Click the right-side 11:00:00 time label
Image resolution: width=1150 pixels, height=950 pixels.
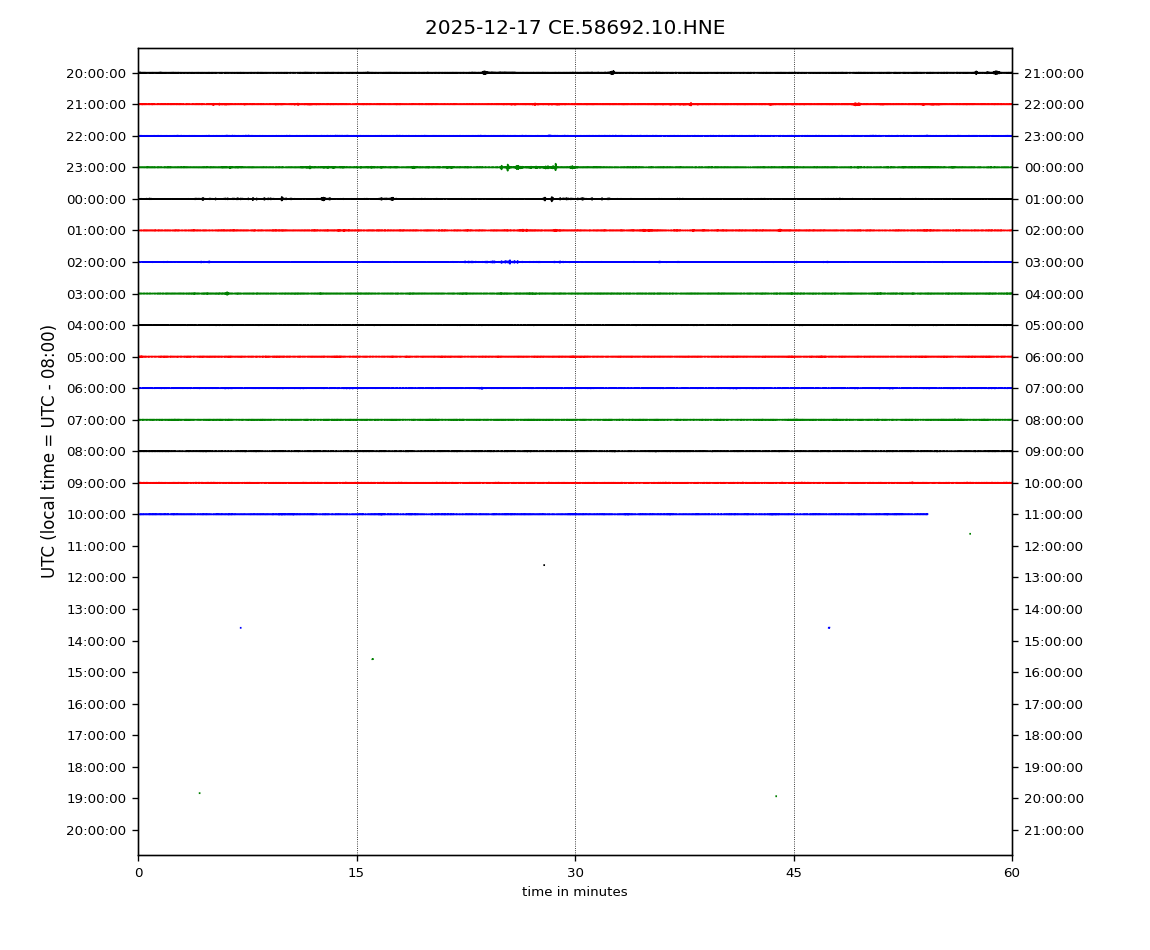pos(1054,515)
